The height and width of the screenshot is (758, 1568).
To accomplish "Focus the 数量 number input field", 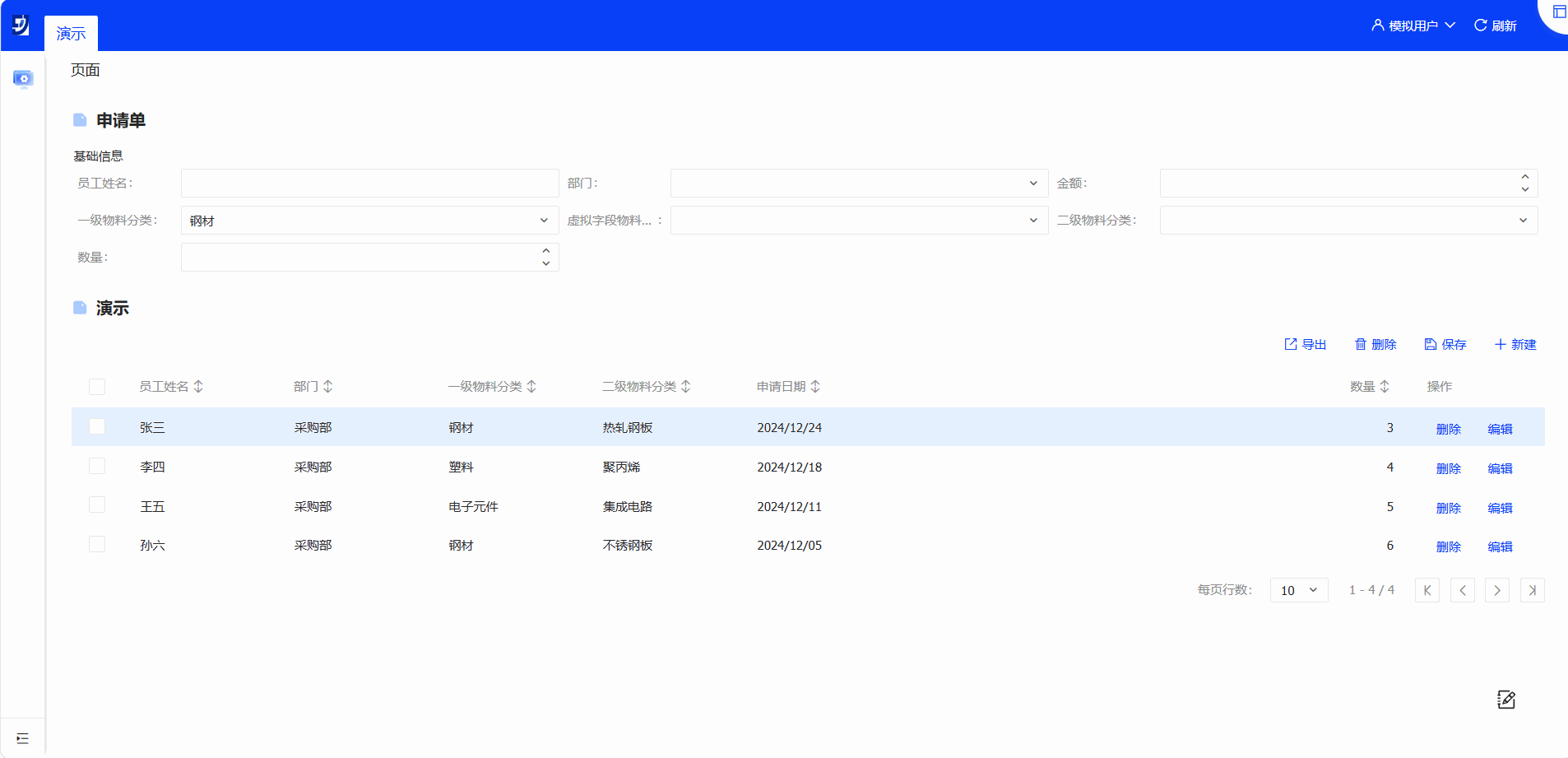I will click(369, 258).
